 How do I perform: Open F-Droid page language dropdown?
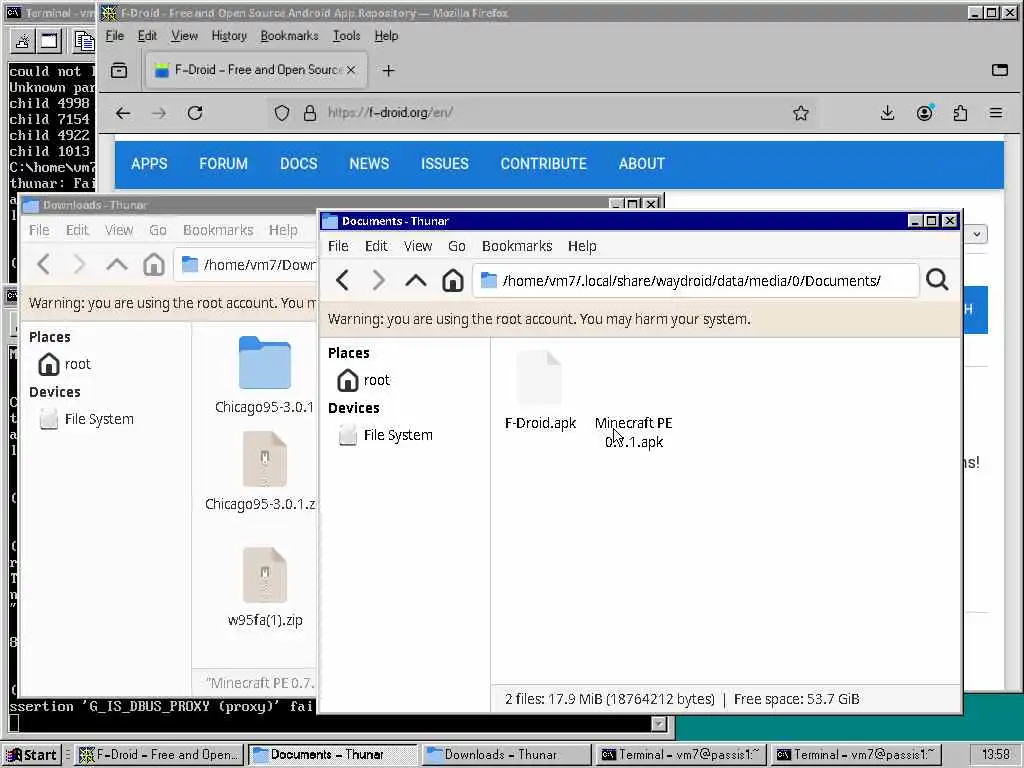[976, 234]
